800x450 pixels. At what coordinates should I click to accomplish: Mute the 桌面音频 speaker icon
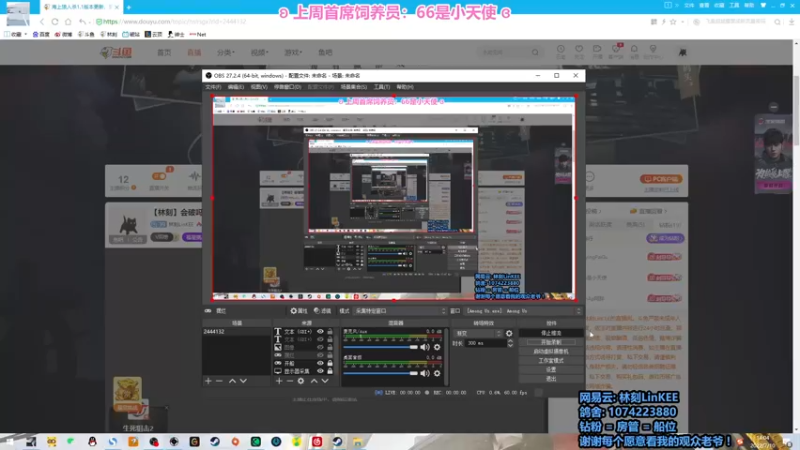click(424, 373)
